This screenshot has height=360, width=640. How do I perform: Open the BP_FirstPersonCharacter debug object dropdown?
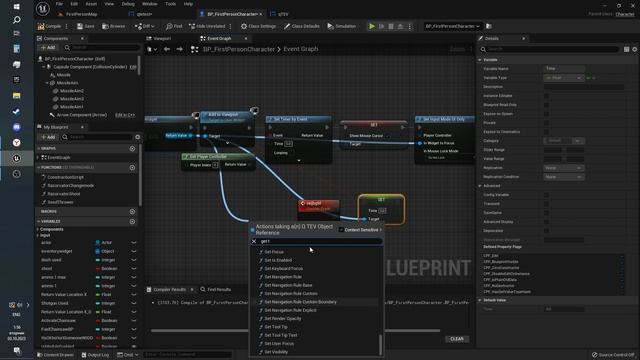452,26
